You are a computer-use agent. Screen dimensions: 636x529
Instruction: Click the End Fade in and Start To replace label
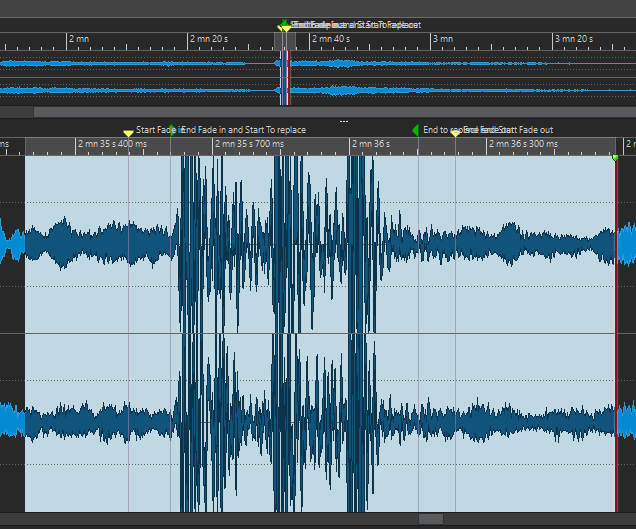(243, 130)
